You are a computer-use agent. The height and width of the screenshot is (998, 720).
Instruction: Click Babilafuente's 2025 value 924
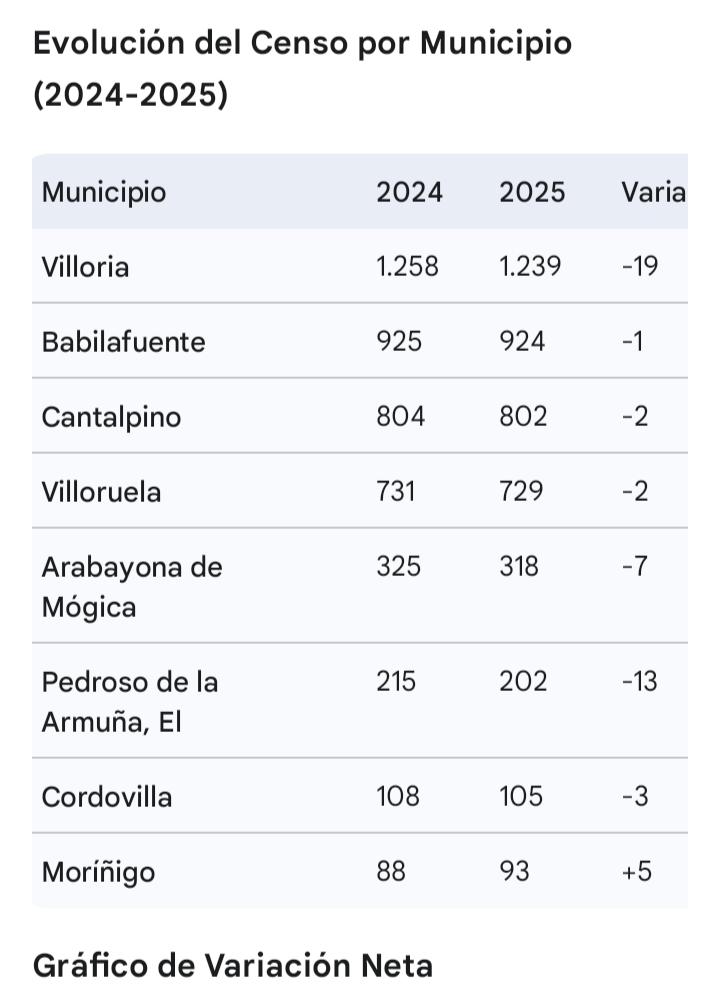click(x=523, y=342)
